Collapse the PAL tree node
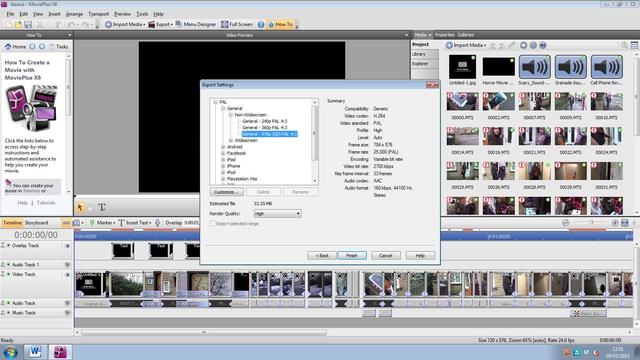This screenshot has width=640, height=360. 215,102
